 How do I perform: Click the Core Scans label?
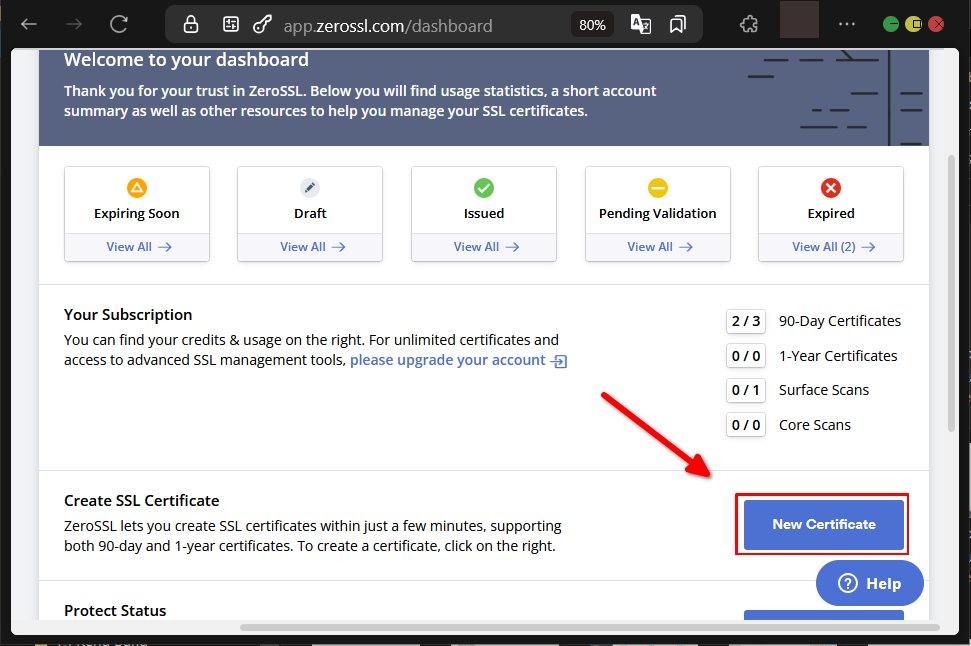coord(815,425)
